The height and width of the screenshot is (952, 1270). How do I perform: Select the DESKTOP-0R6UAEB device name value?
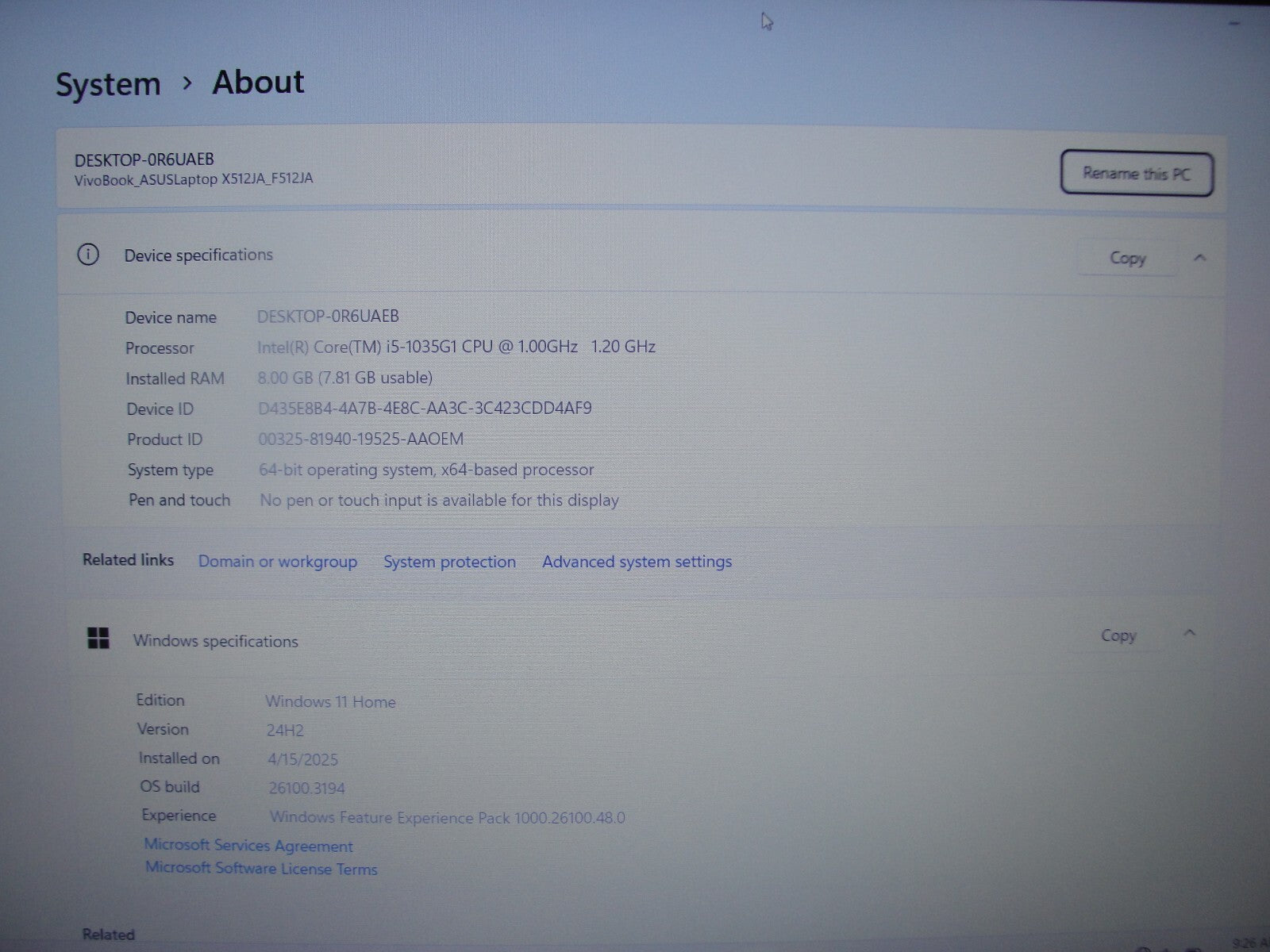pyautogui.click(x=328, y=316)
